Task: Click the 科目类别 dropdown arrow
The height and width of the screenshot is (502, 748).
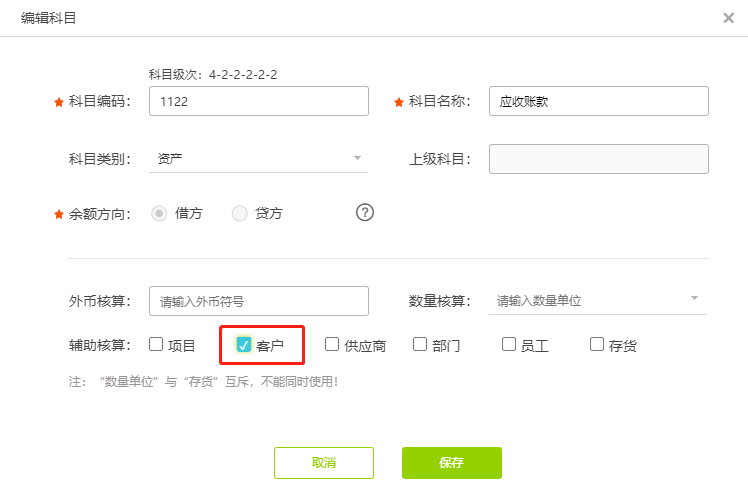Action: 357,158
